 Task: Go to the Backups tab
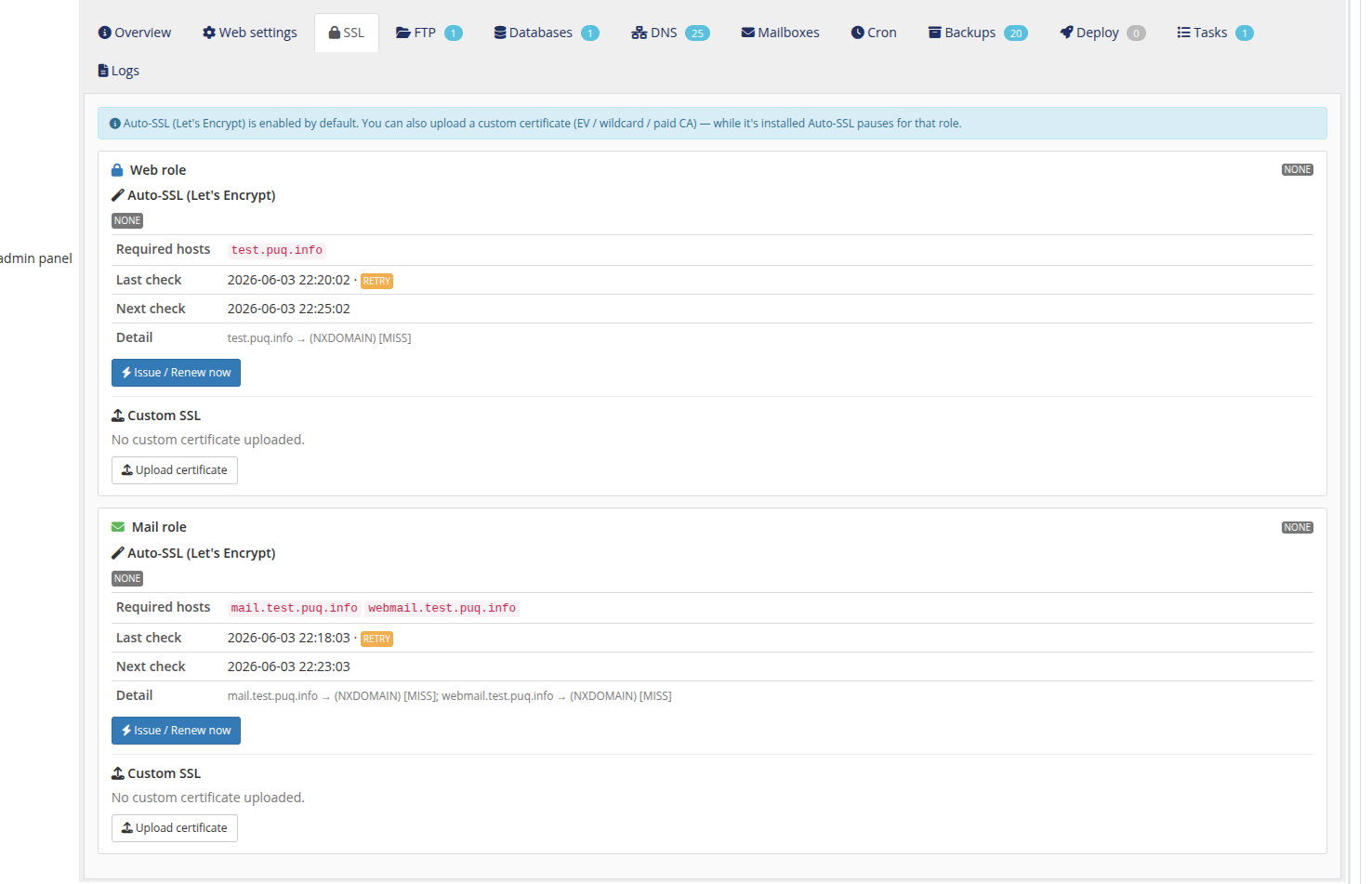[x=978, y=33]
